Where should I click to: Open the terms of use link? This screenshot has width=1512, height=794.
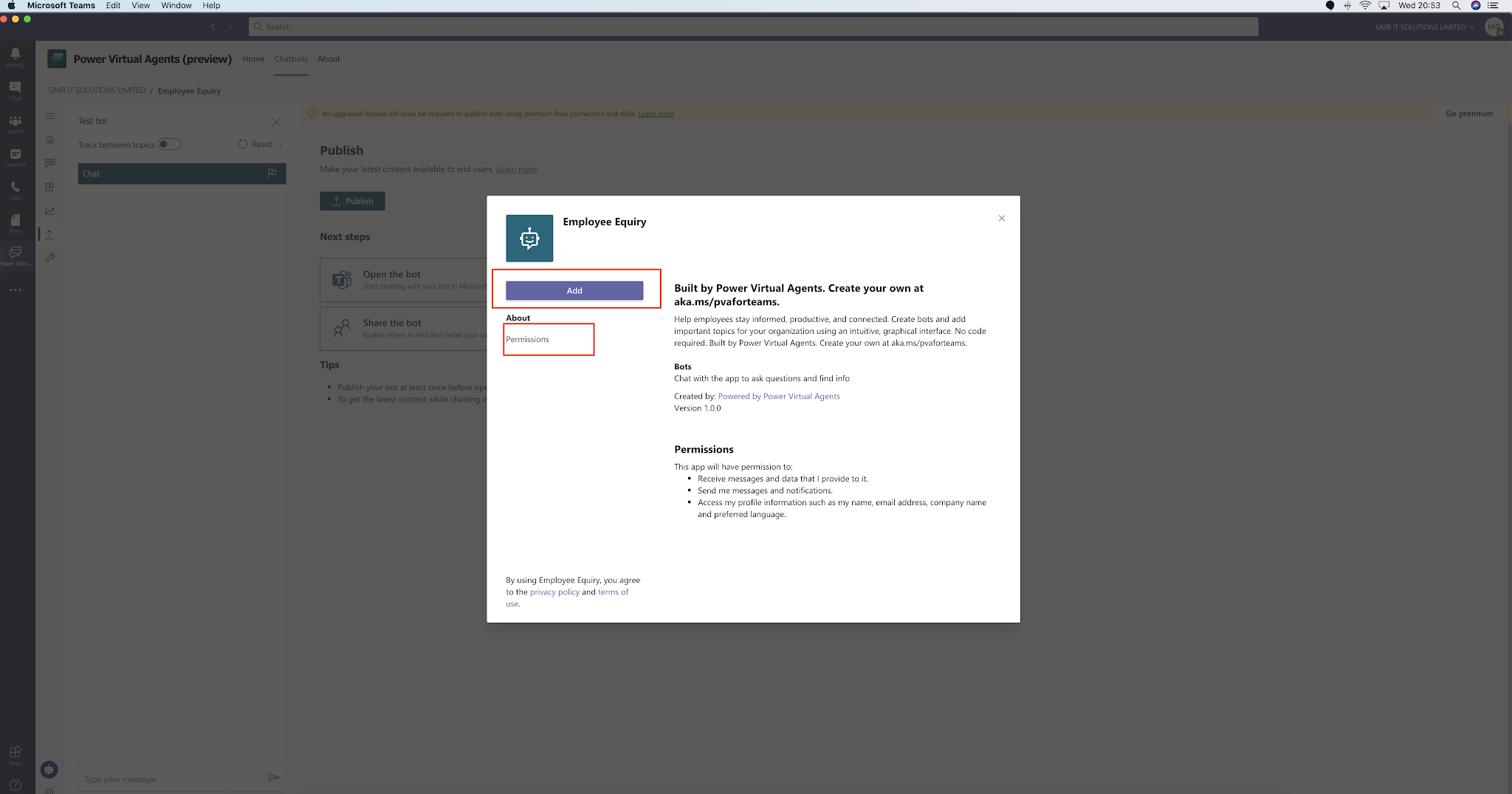tap(613, 592)
